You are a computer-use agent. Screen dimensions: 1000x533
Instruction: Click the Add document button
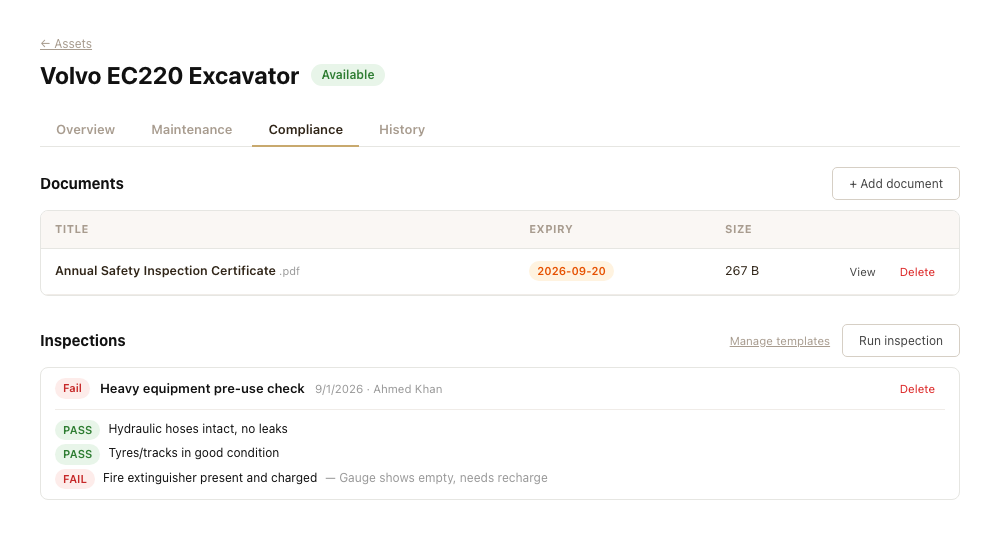click(895, 184)
